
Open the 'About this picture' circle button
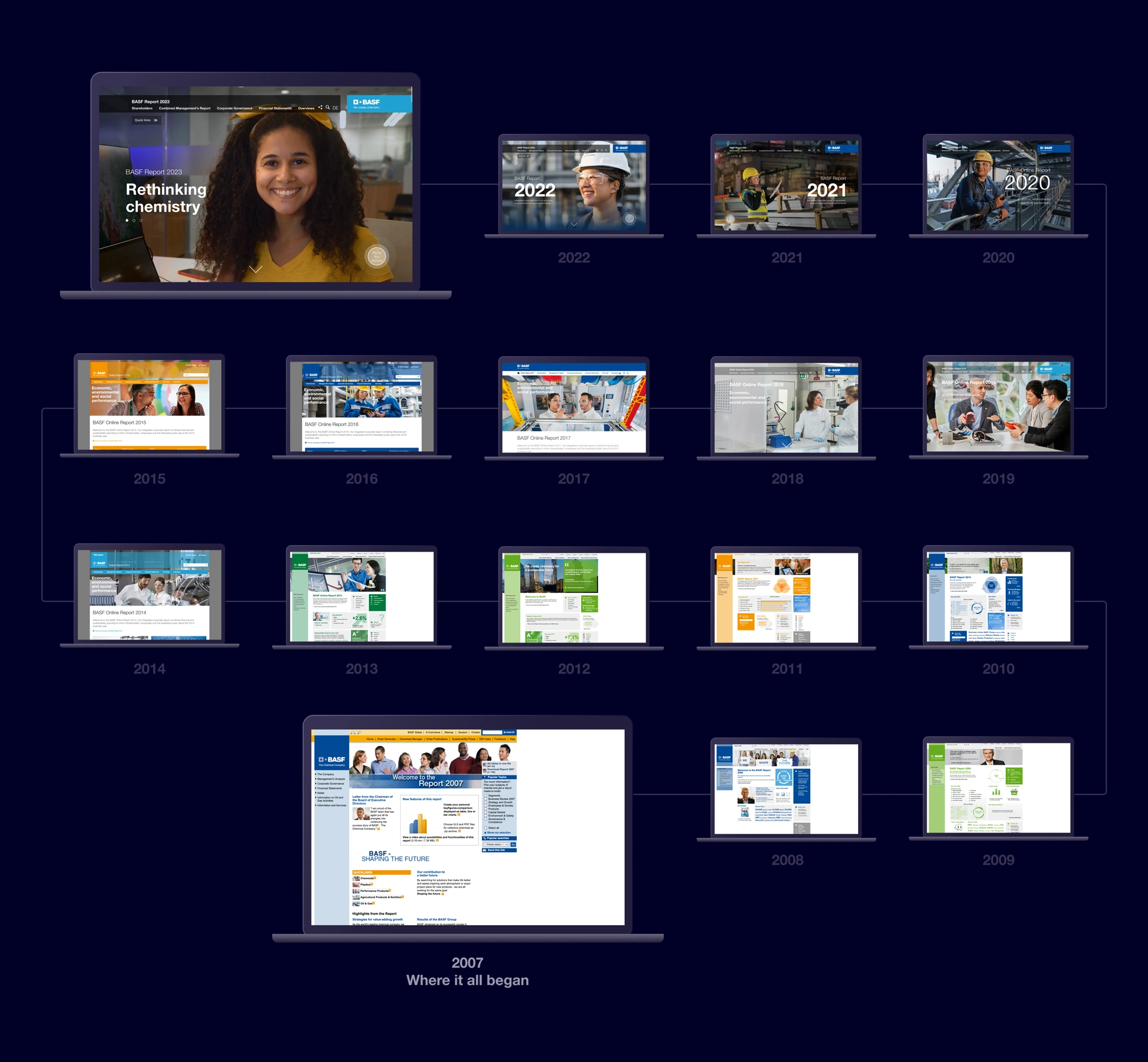(377, 257)
